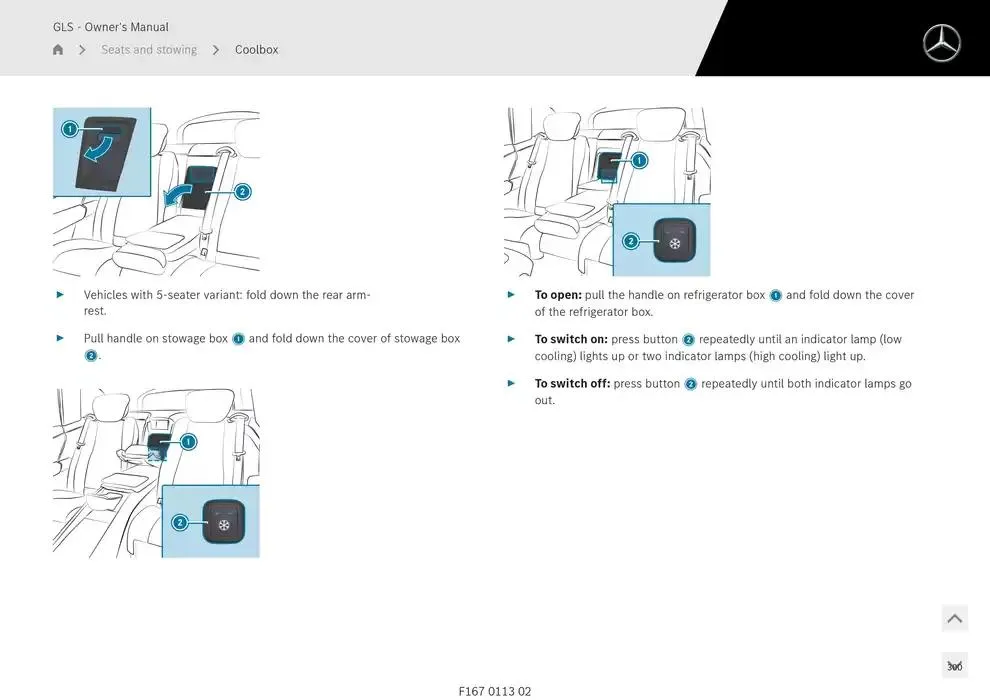Click the page number 300 badge
990x700 pixels.
[x=954, y=666]
